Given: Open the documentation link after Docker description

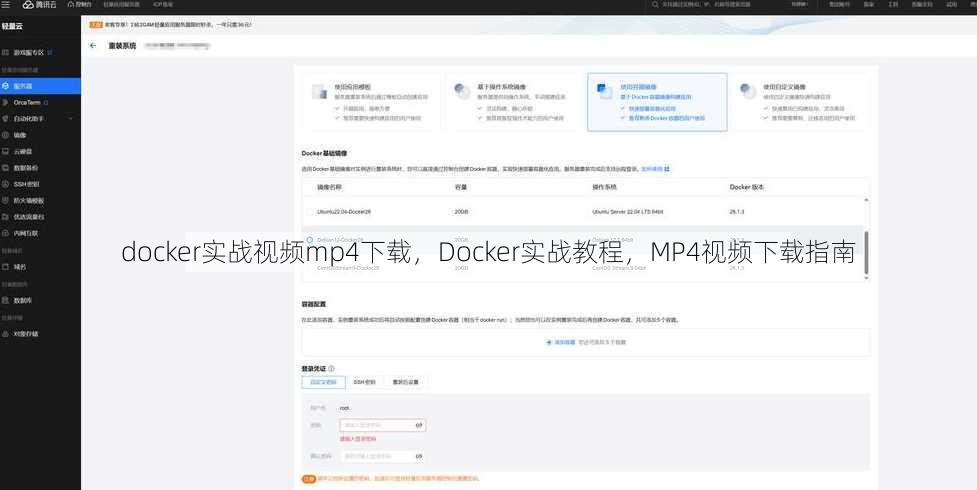Looking at the screenshot, I should coord(655,169).
